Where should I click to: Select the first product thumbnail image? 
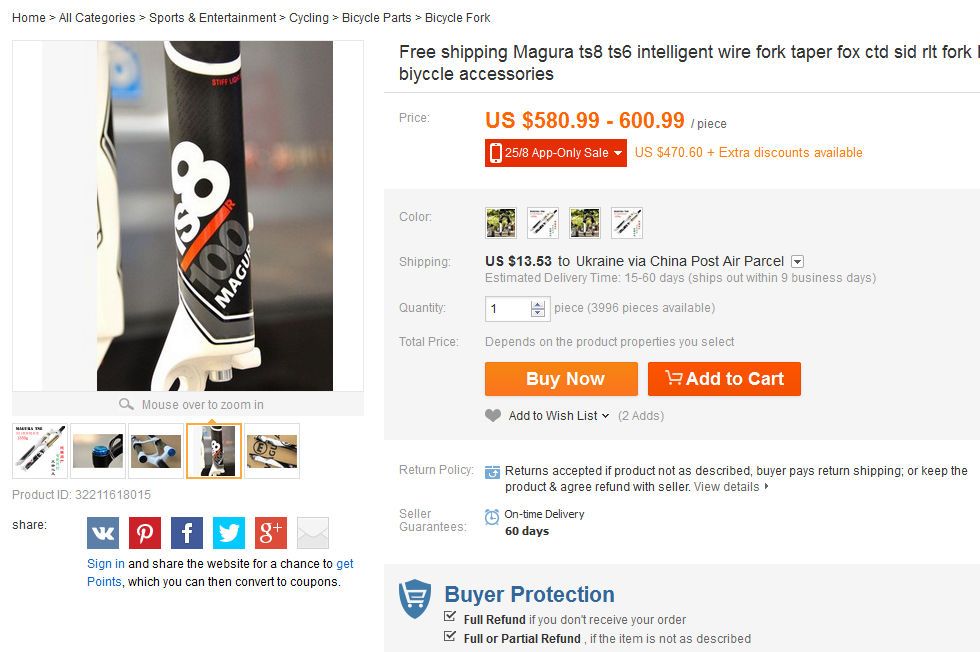pos(41,451)
